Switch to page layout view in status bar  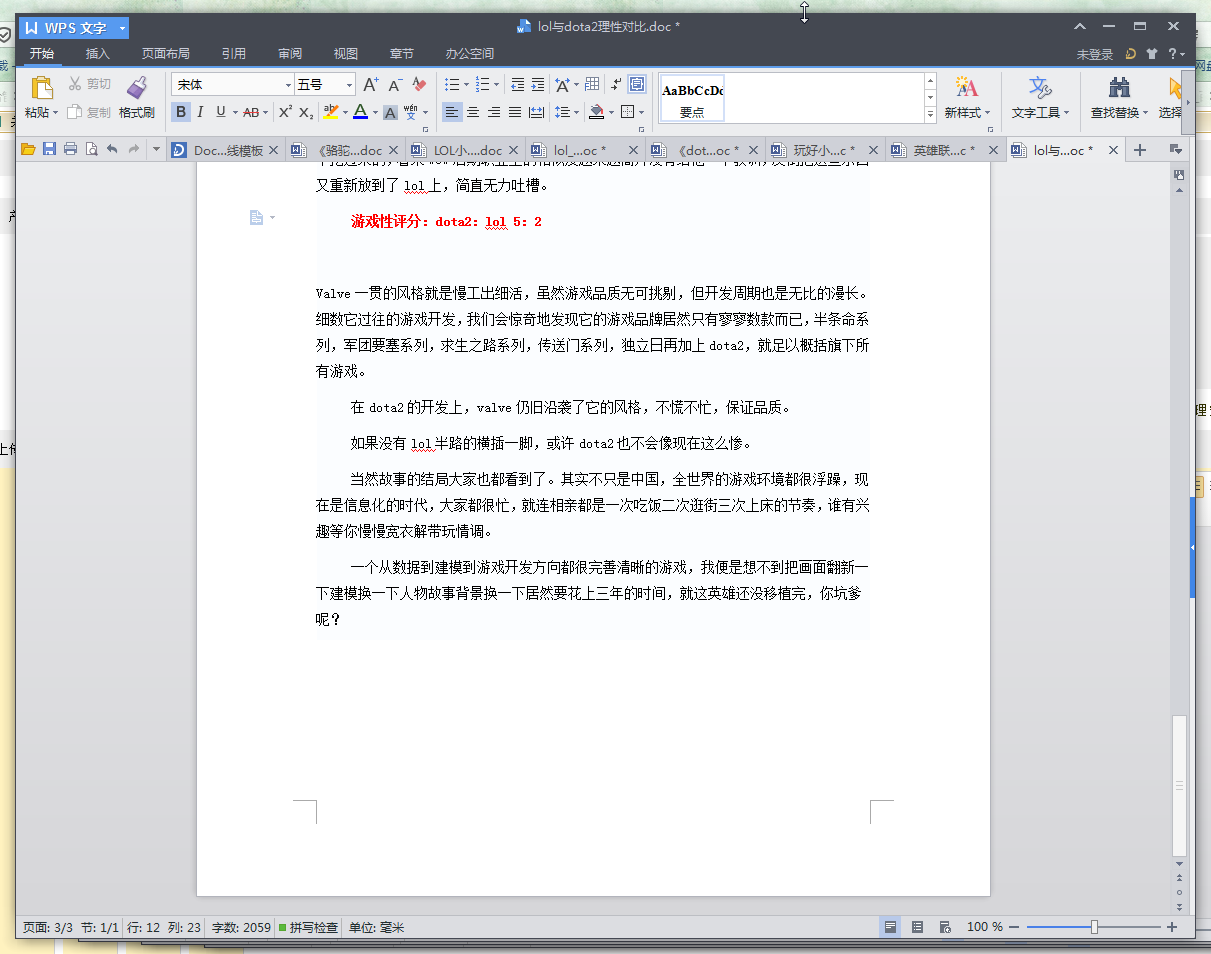coord(889,927)
